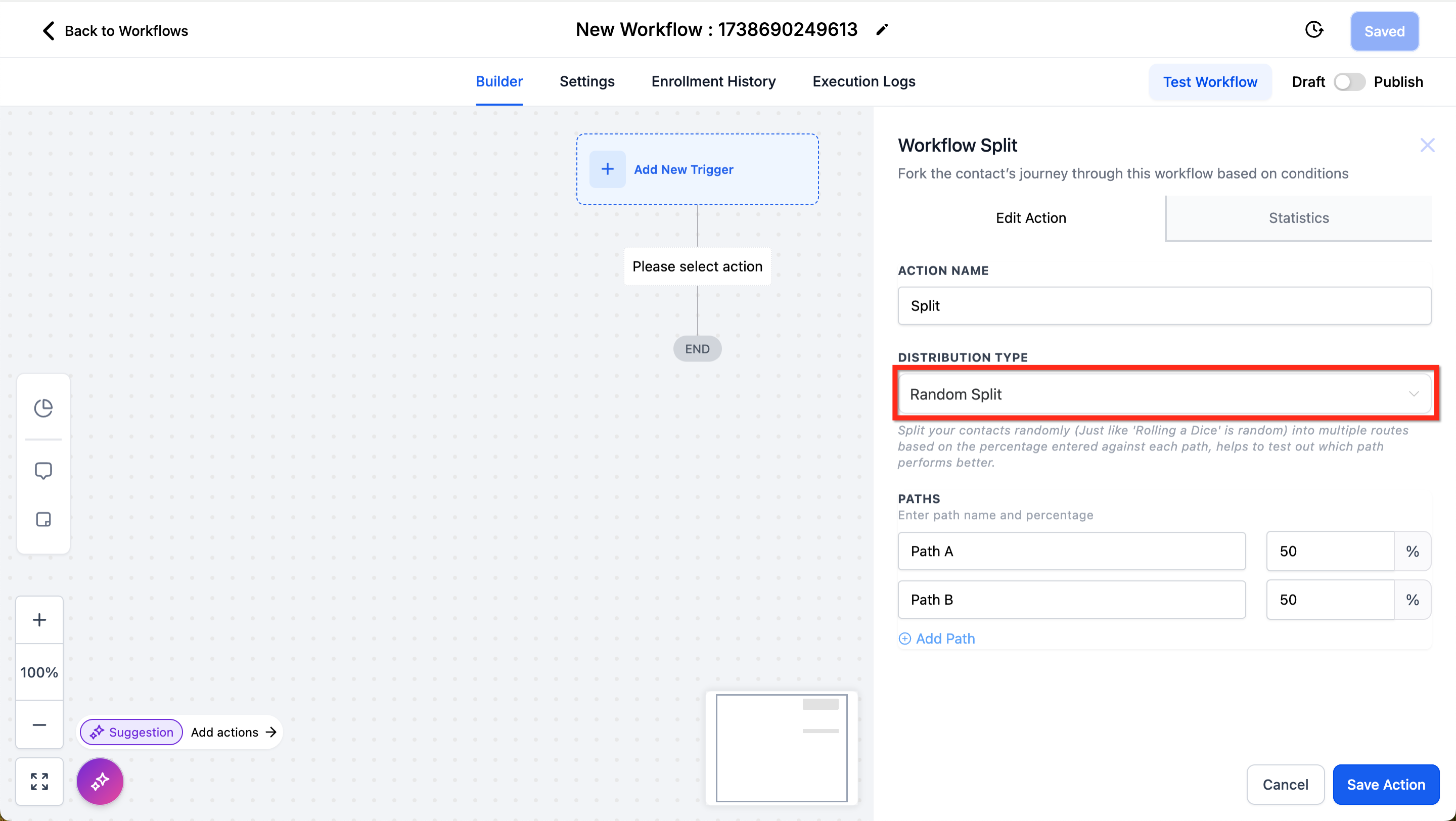Viewport: 1456px width, 821px height.
Task: Toggle the Draft/Publish switch
Action: coord(1349,82)
